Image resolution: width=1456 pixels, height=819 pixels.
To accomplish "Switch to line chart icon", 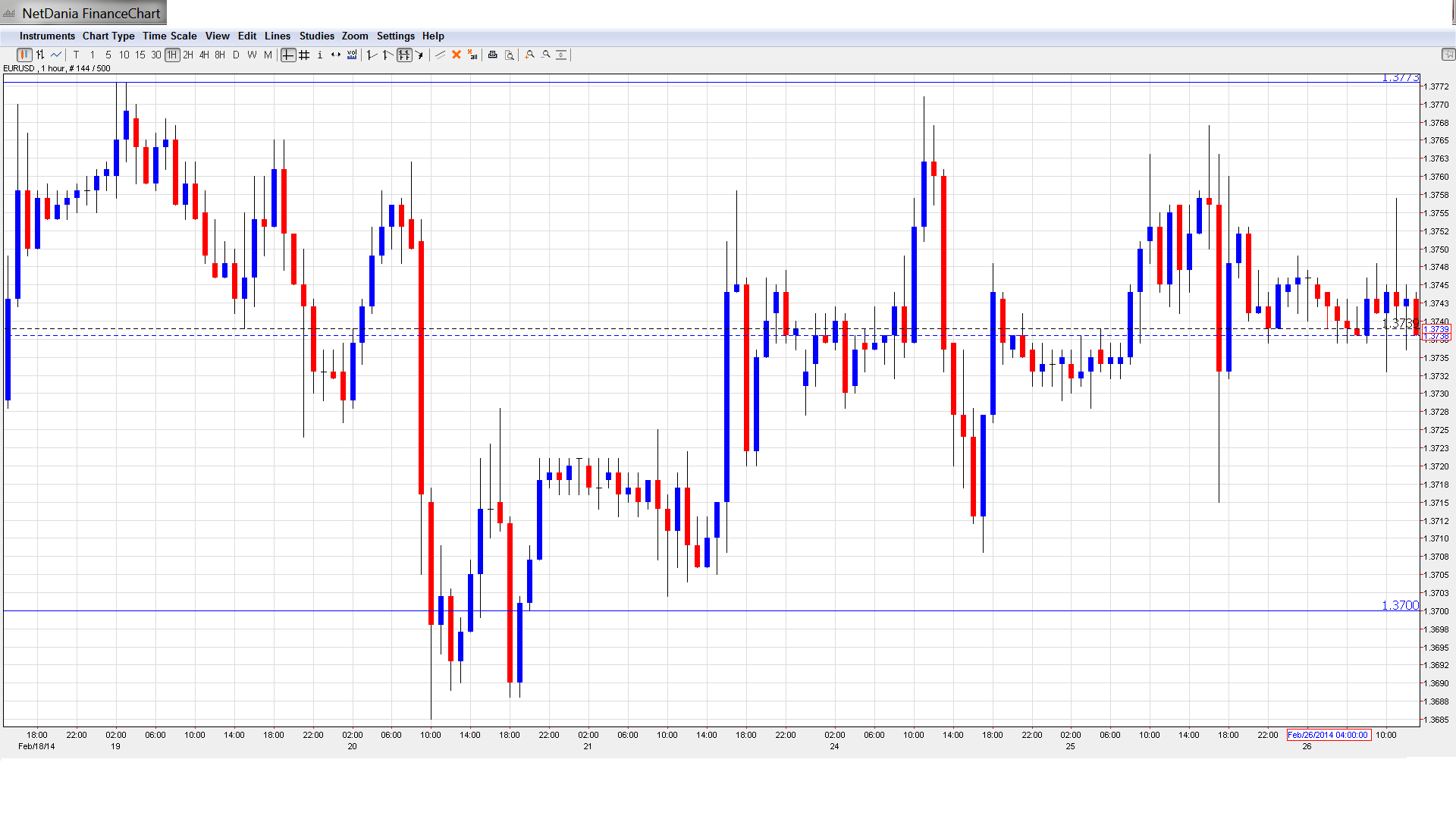I will tap(56, 55).
